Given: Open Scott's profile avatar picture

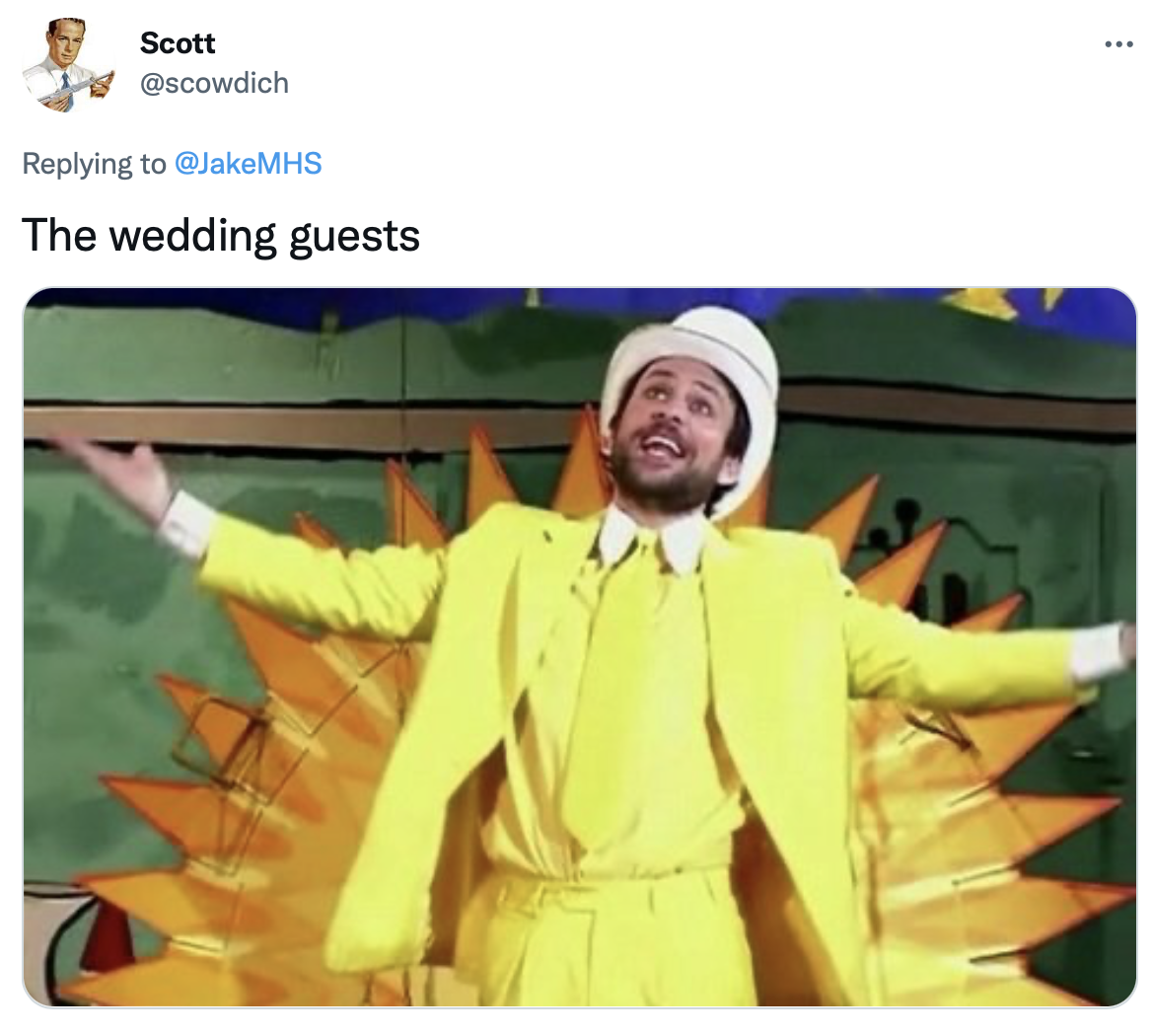Looking at the screenshot, I should [68, 65].
